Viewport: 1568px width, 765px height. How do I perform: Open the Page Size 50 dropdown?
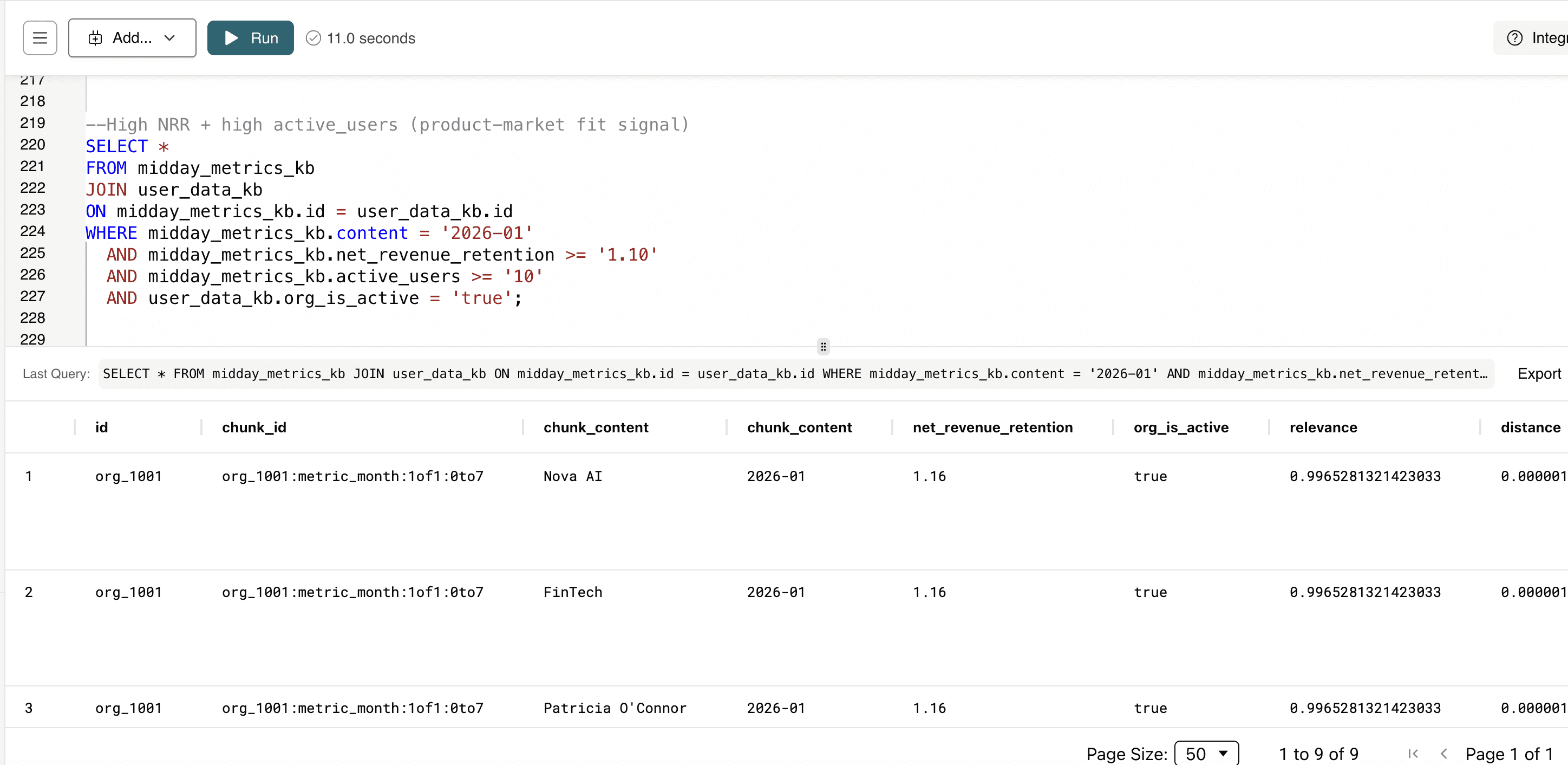point(1206,754)
